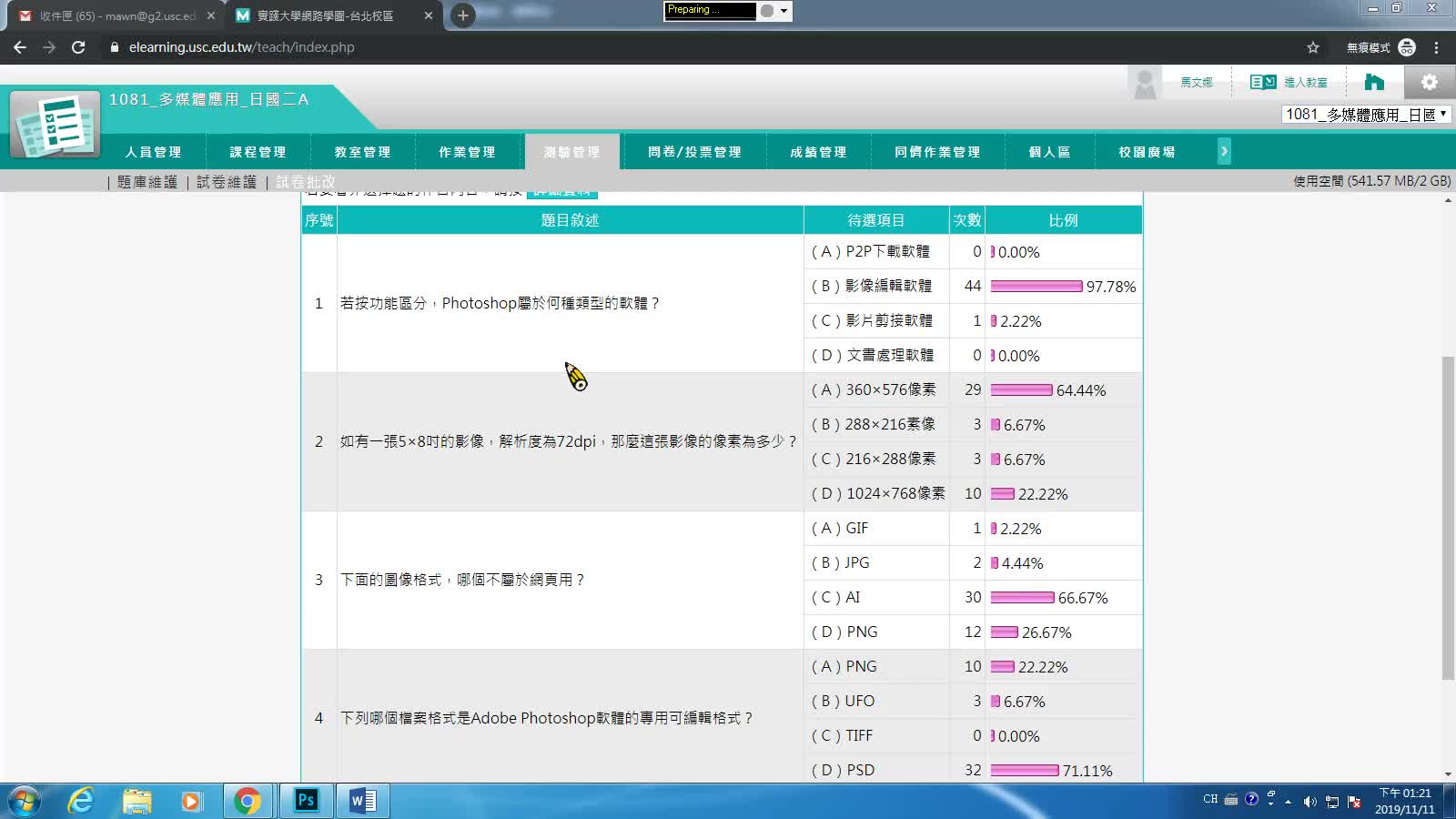The width and height of the screenshot is (1456, 819).
Task: Open the recorder dropdown arrow next to Preparing
Action: 784,11
